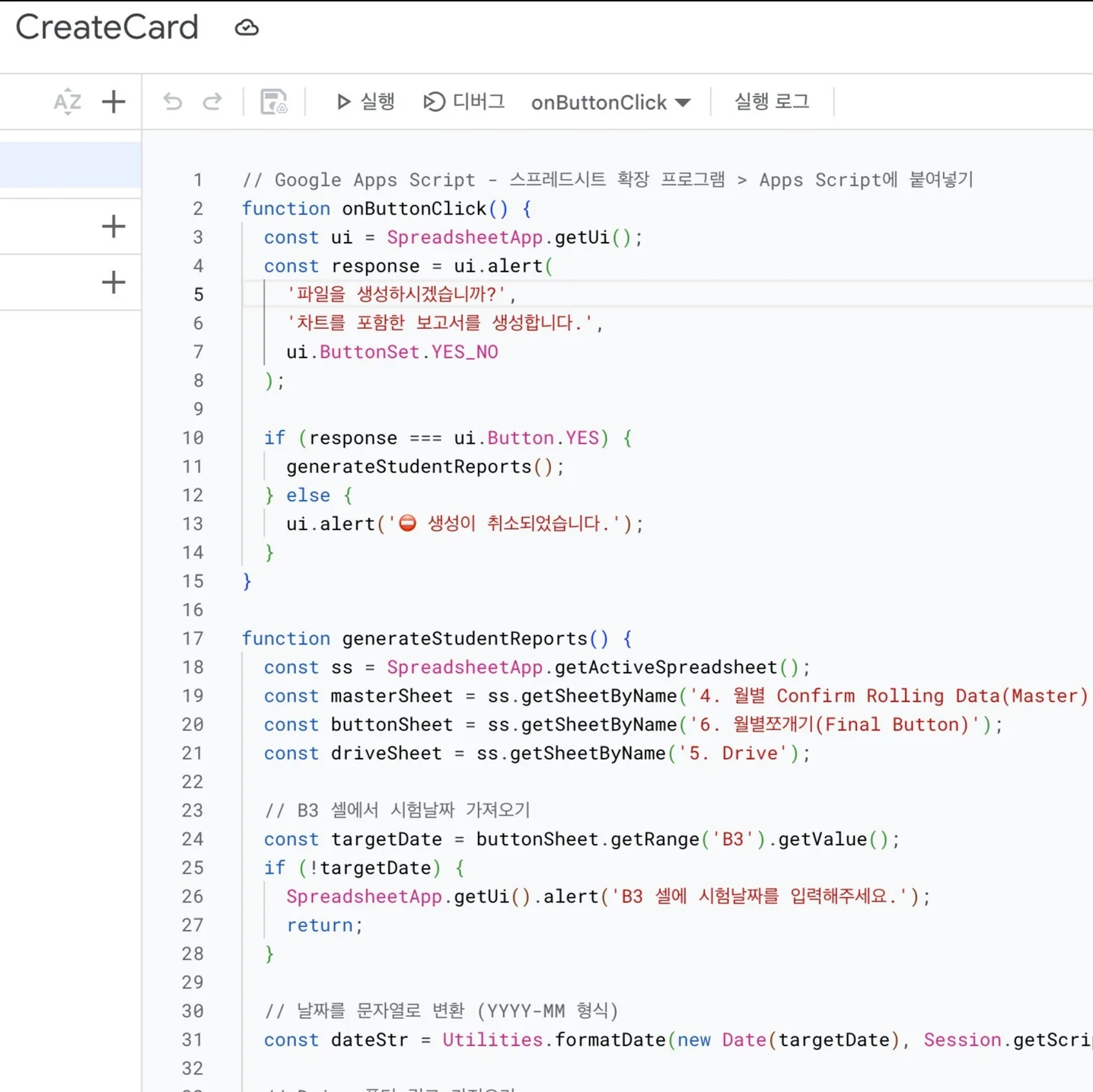Add a library with middle plus icon

[x=113, y=226]
